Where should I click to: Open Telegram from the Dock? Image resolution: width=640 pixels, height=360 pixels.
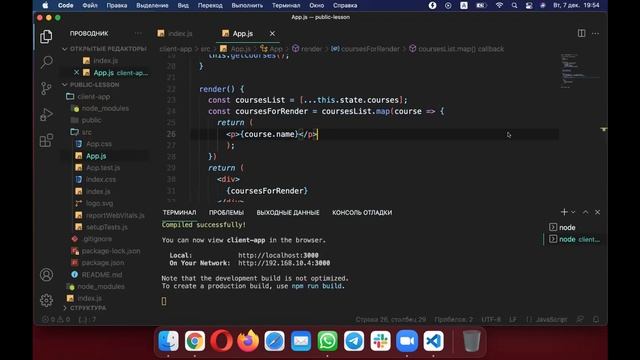[354, 341]
